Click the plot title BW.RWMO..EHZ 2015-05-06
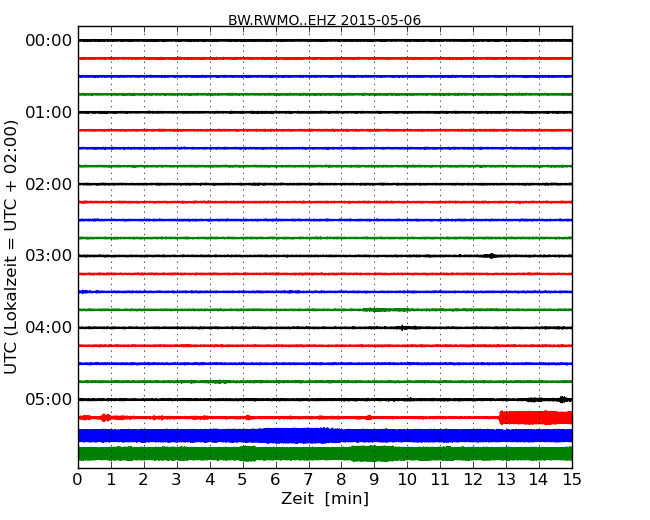Screen dimensions: 650x520 [x=325, y=20]
